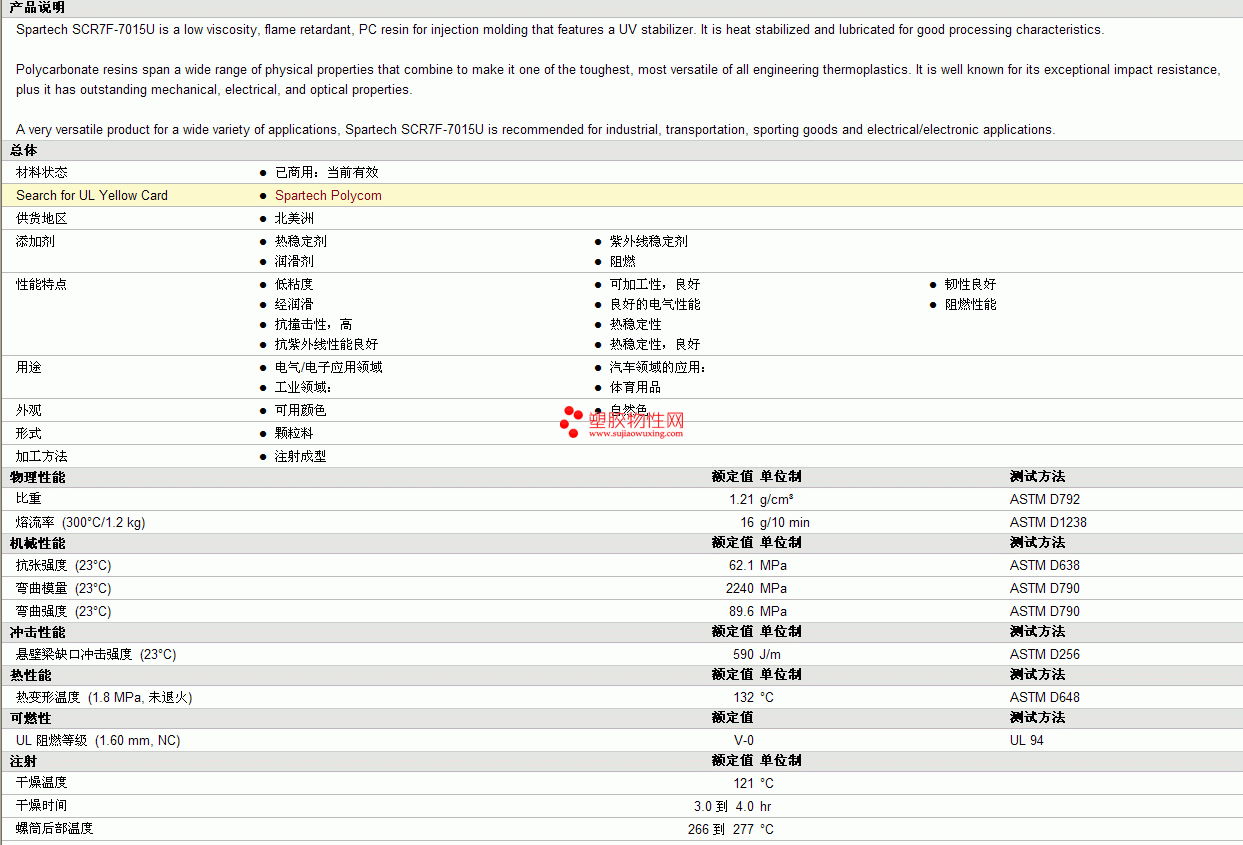Click the 冲击性能 section header
The width and height of the screenshot is (1243, 845).
(38, 632)
